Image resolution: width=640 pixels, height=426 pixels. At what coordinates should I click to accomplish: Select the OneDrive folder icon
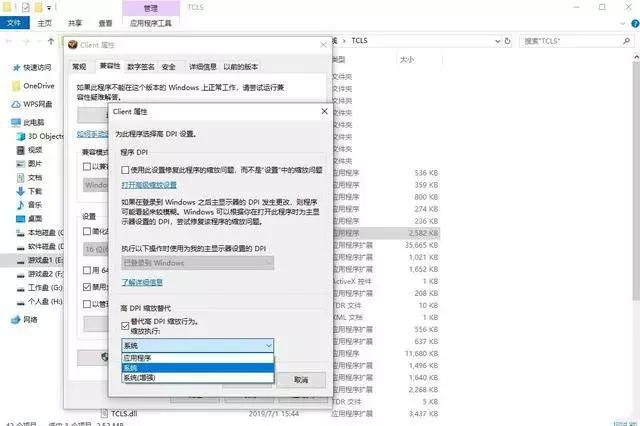[x=16, y=86]
